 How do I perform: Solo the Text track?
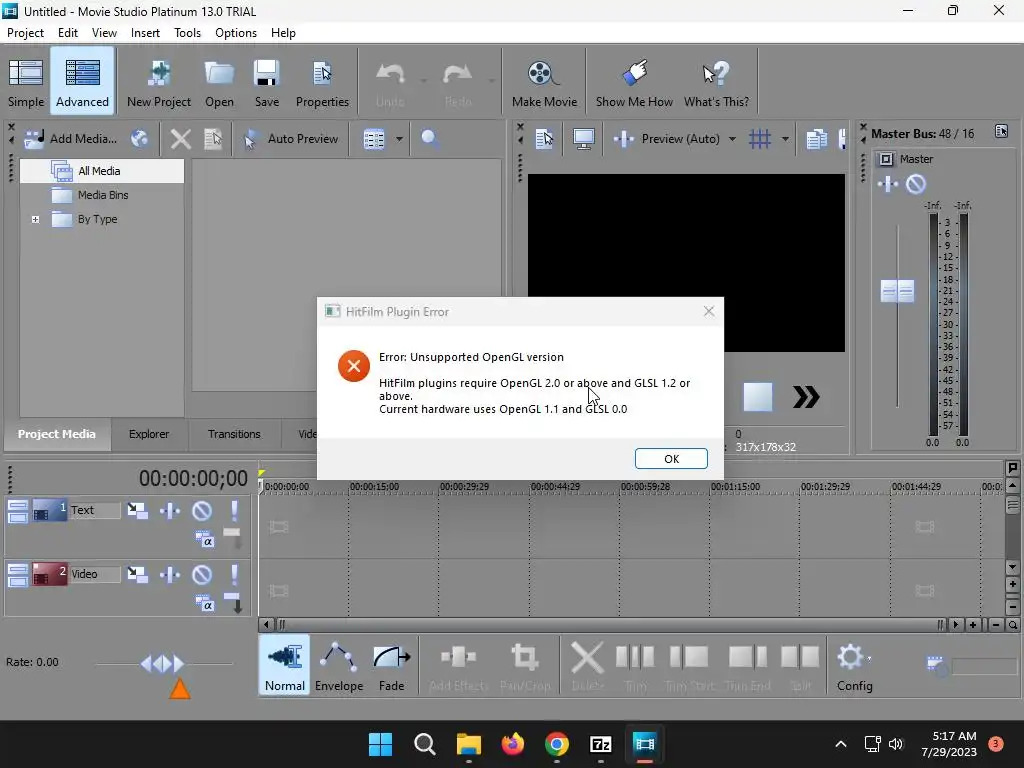pyautogui.click(x=234, y=510)
